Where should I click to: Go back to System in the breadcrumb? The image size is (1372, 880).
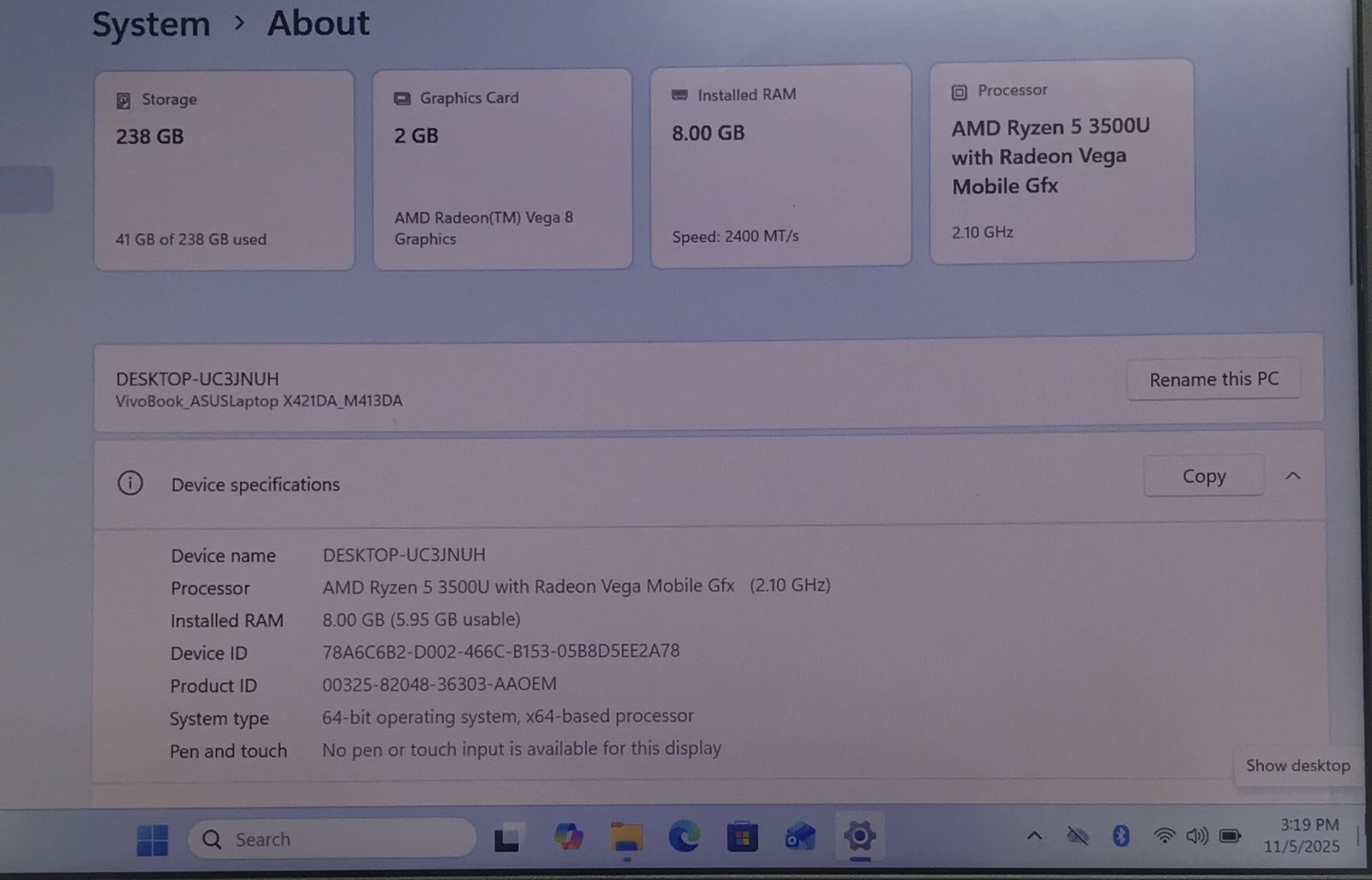(x=151, y=24)
